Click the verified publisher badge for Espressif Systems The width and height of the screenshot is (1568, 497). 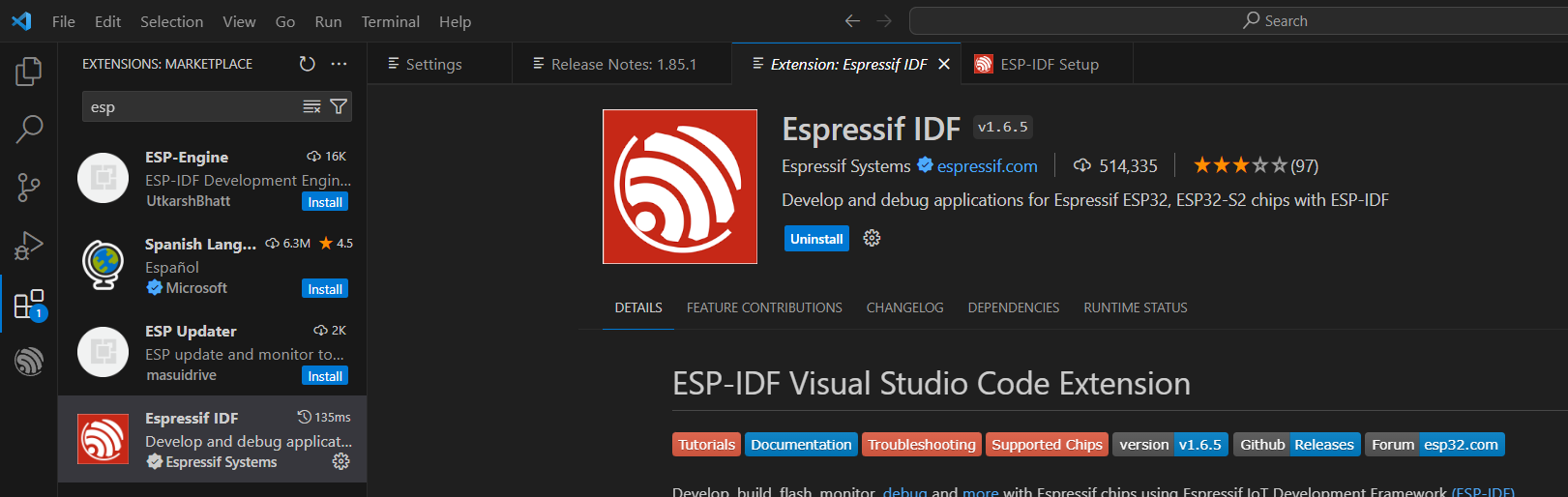click(925, 165)
